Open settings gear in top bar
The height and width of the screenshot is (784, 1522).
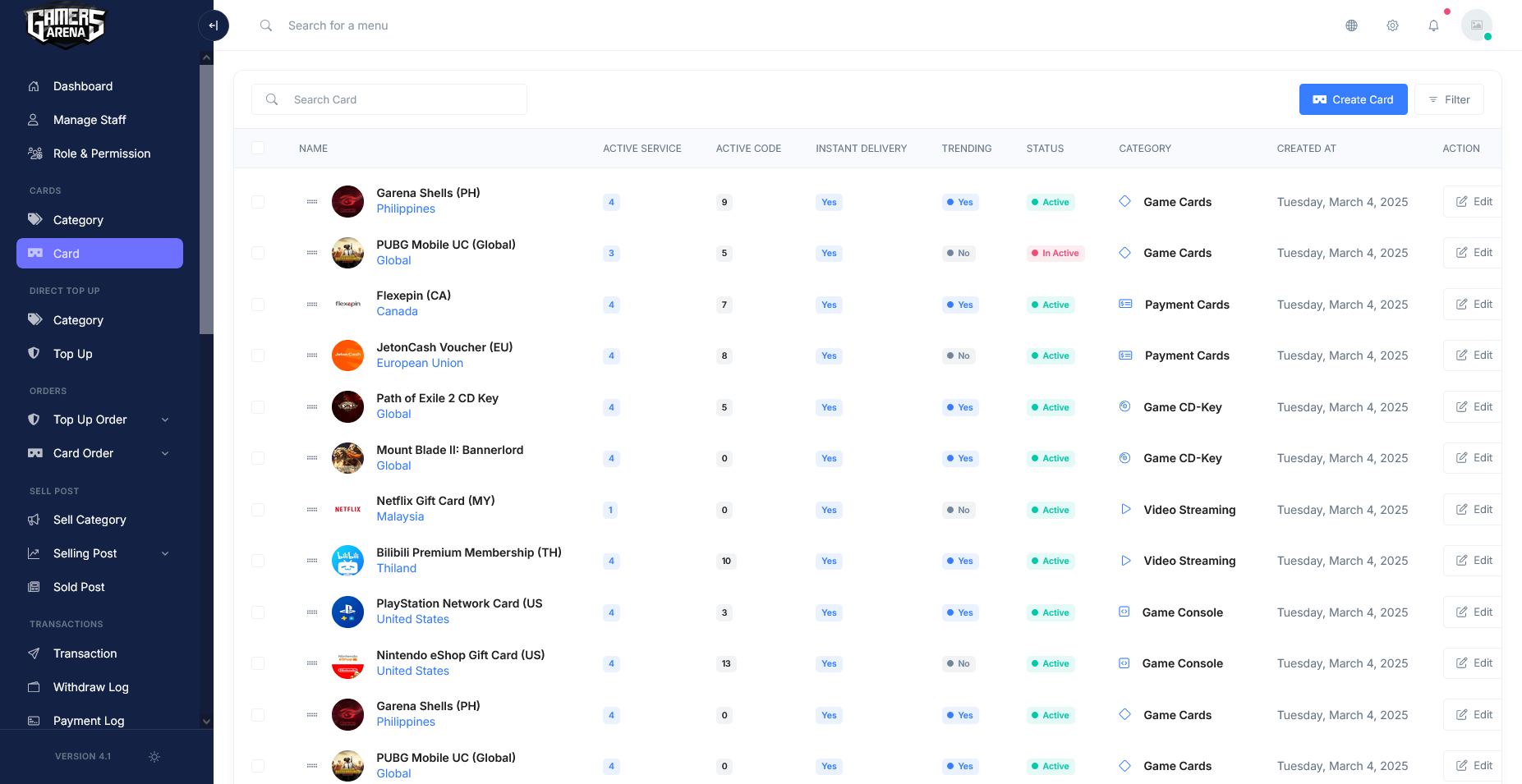[1392, 25]
